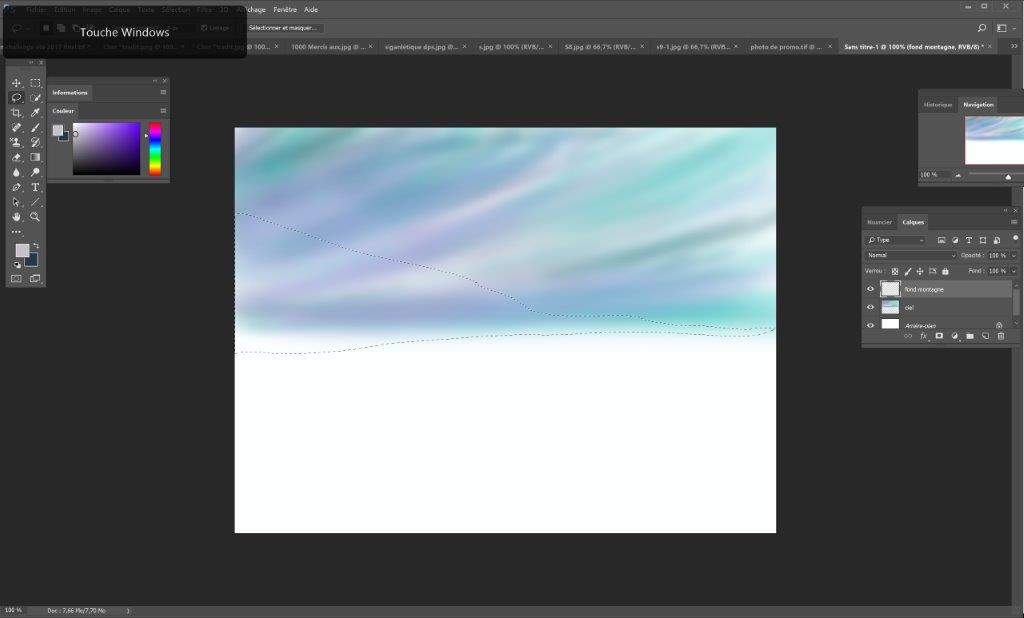Delete layer with the trash icon
This screenshot has width=1024, height=618.
coord(1000,336)
